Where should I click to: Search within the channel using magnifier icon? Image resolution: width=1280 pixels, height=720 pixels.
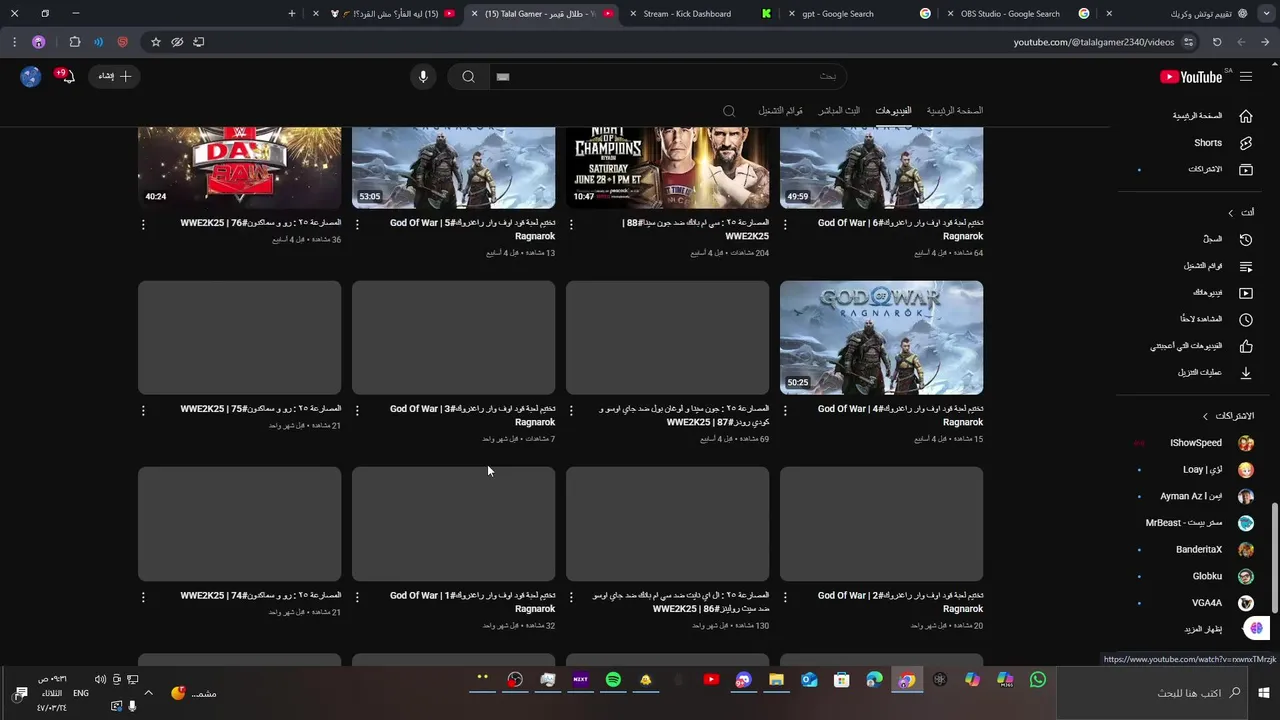(729, 111)
